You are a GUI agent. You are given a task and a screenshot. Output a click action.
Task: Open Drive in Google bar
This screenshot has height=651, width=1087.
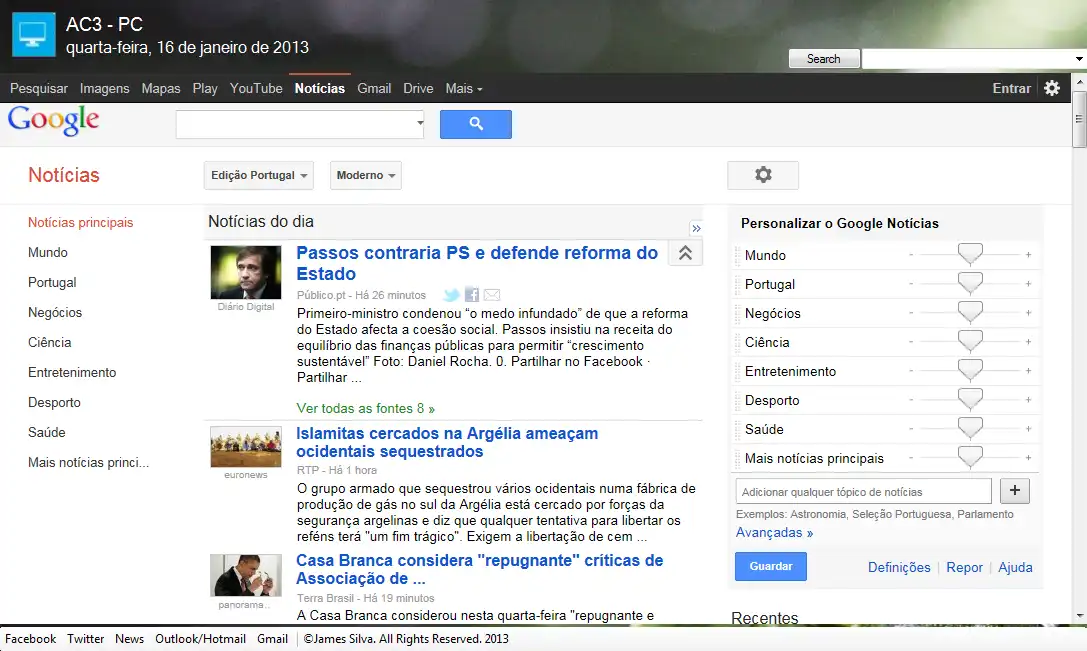(418, 89)
